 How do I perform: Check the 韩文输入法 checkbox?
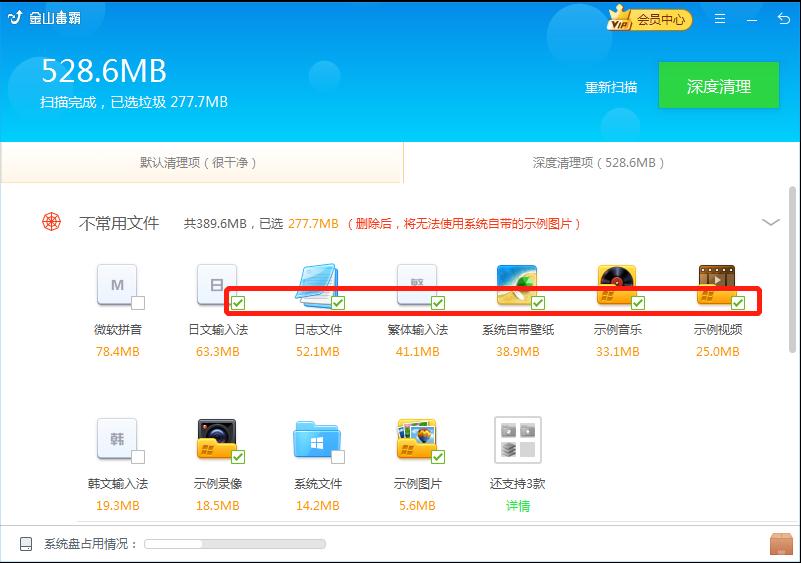point(138,457)
